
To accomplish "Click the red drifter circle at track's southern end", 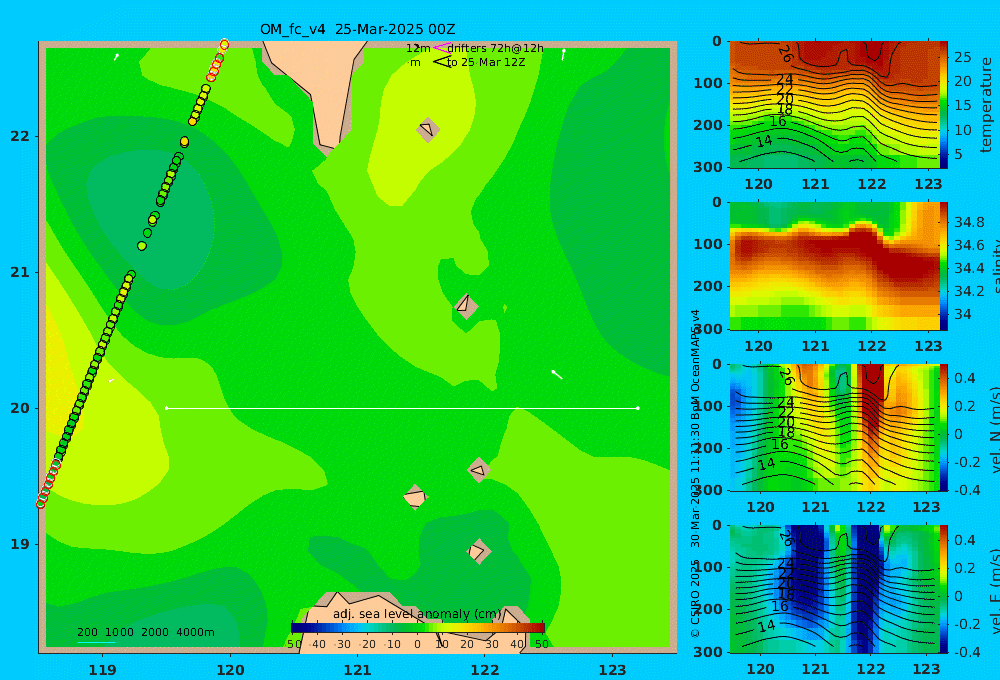I will pyautogui.click(x=41, y=503).
